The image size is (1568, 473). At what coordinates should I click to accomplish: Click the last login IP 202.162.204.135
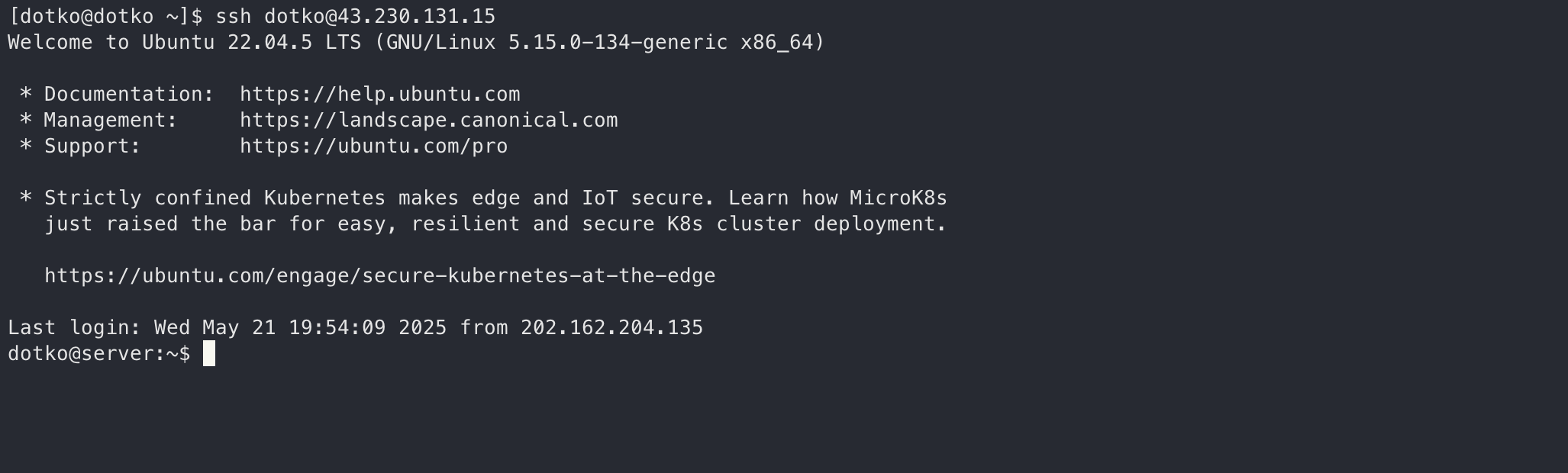[611, 328]
